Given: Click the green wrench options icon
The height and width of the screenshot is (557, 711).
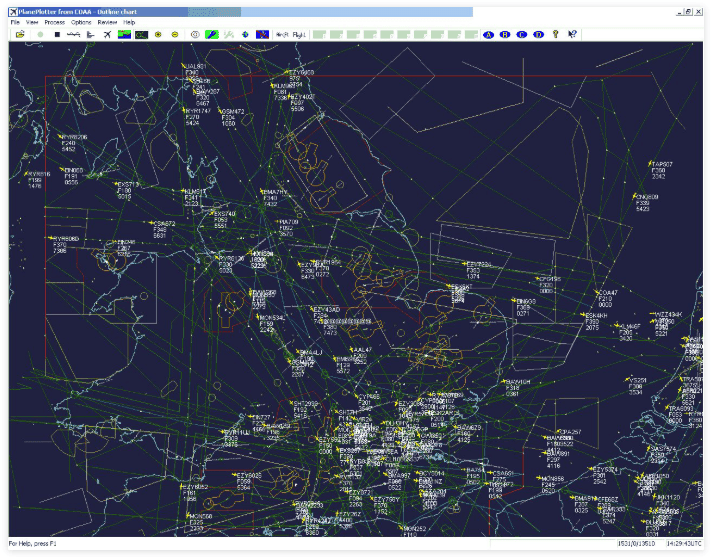Looking at the screenshot, I should point(212,34).
